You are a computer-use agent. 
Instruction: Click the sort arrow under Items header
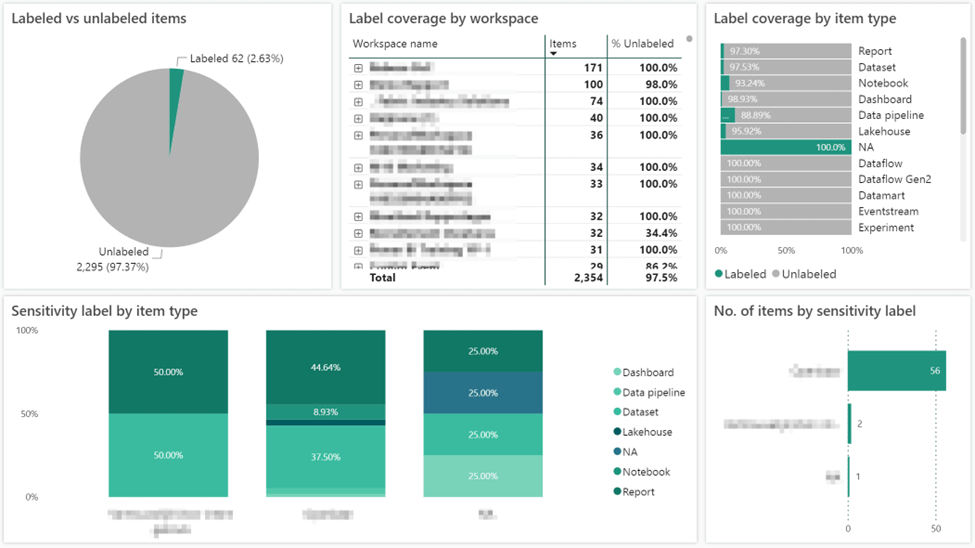point(554,54)
